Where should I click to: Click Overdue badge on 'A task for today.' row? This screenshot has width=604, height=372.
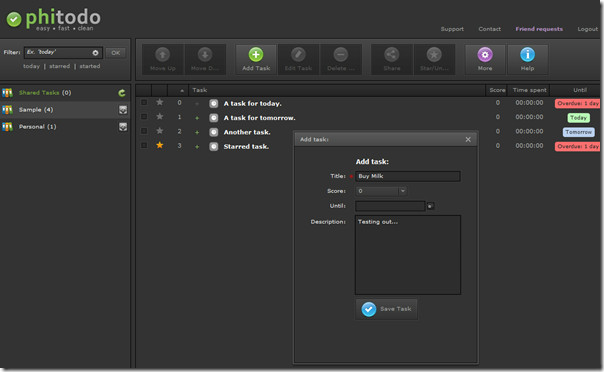[x=577, y=103]
